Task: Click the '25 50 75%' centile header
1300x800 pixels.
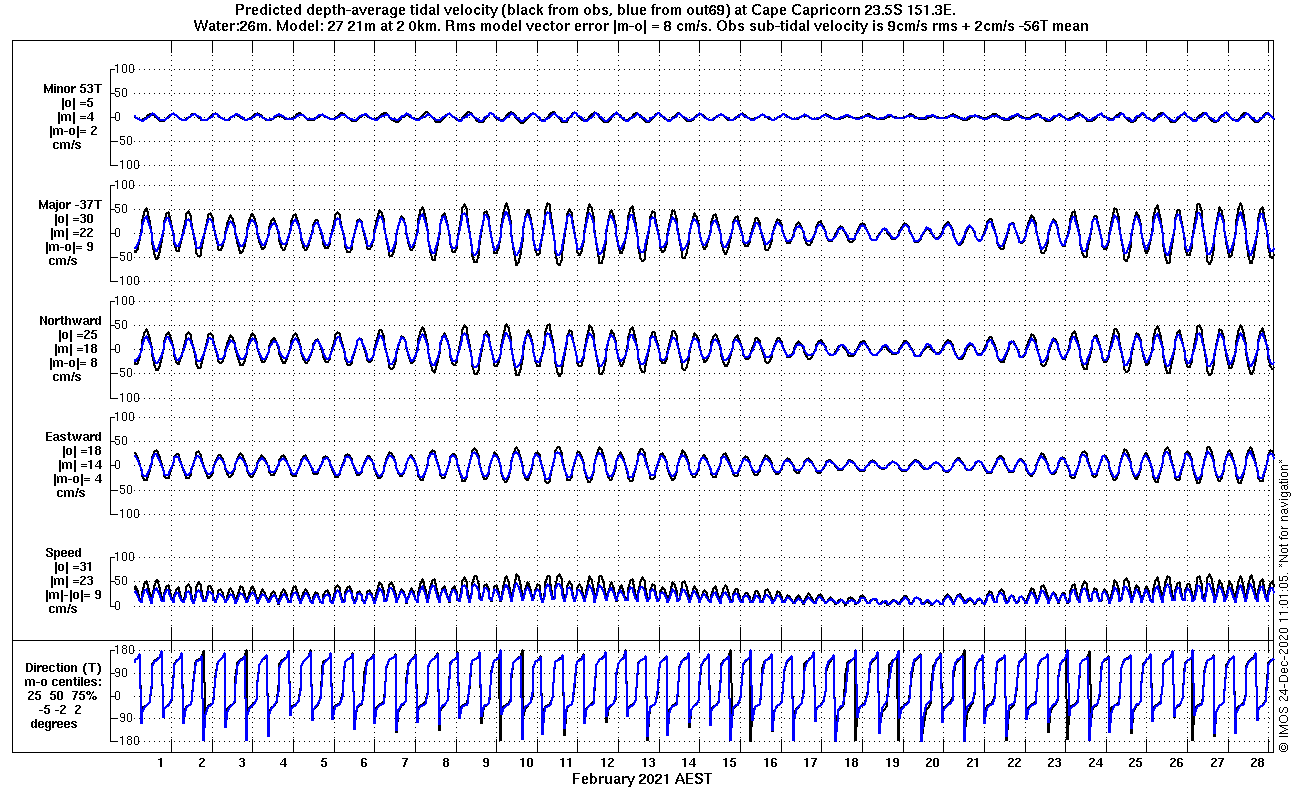Action: 63,695
